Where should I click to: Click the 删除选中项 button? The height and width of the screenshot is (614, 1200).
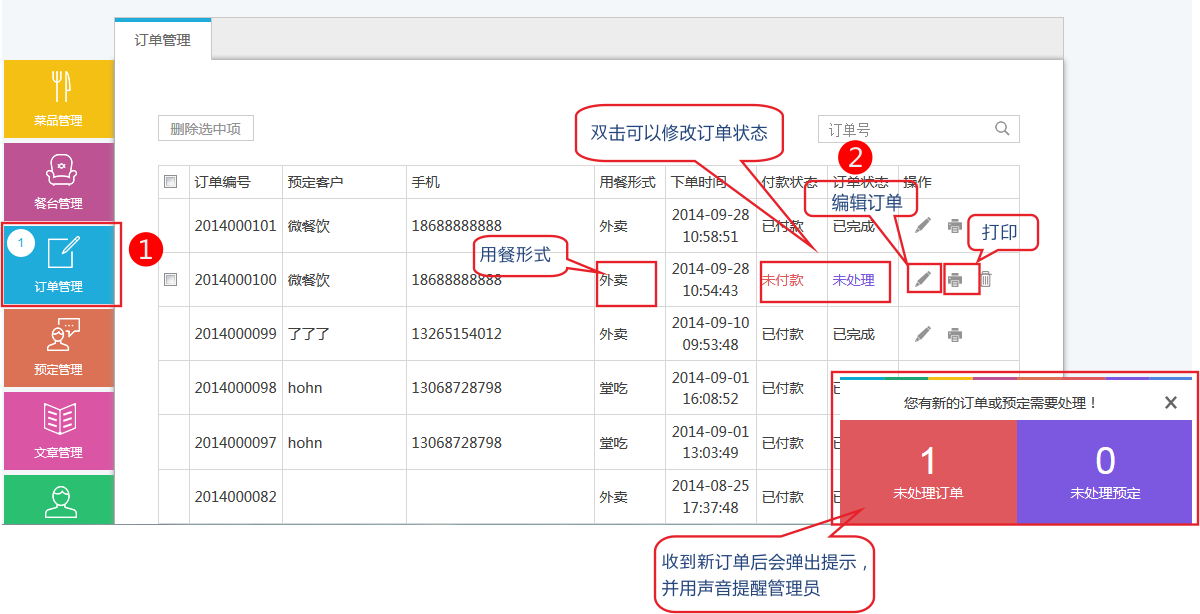click(206, 129)
